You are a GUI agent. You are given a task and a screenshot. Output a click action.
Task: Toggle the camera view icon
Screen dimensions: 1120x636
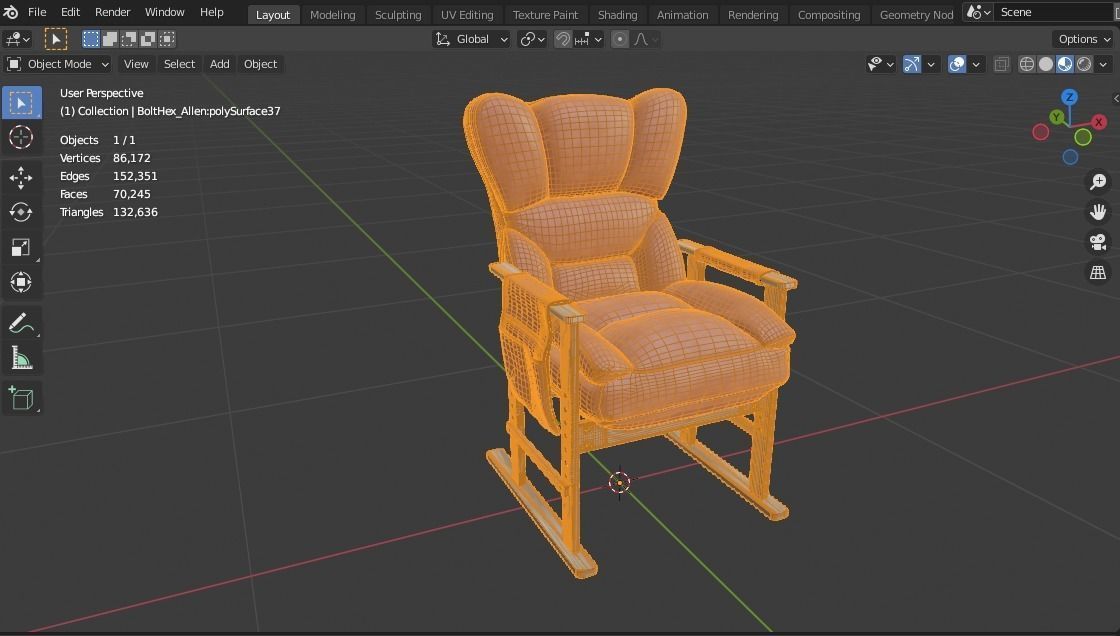1098,242
